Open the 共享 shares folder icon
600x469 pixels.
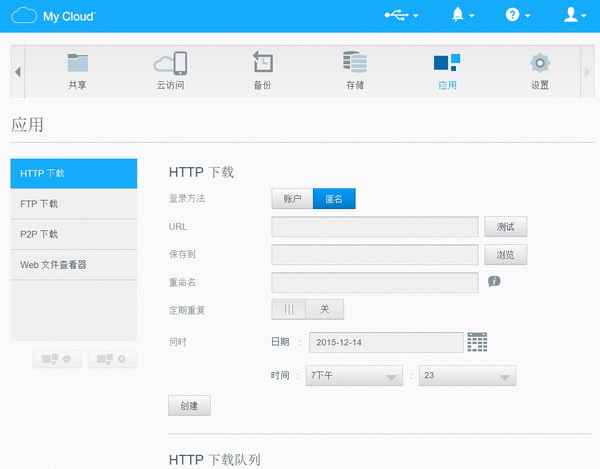[77, 63]
